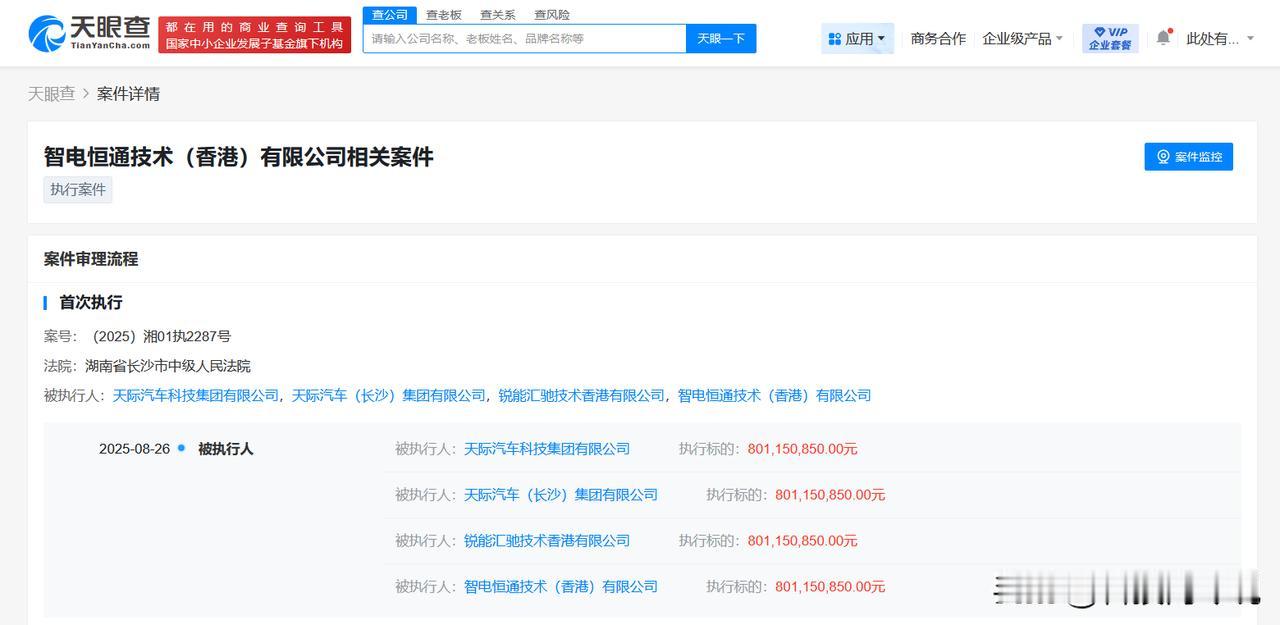Switch to the 查关系 tab

[x=497, y=15]
